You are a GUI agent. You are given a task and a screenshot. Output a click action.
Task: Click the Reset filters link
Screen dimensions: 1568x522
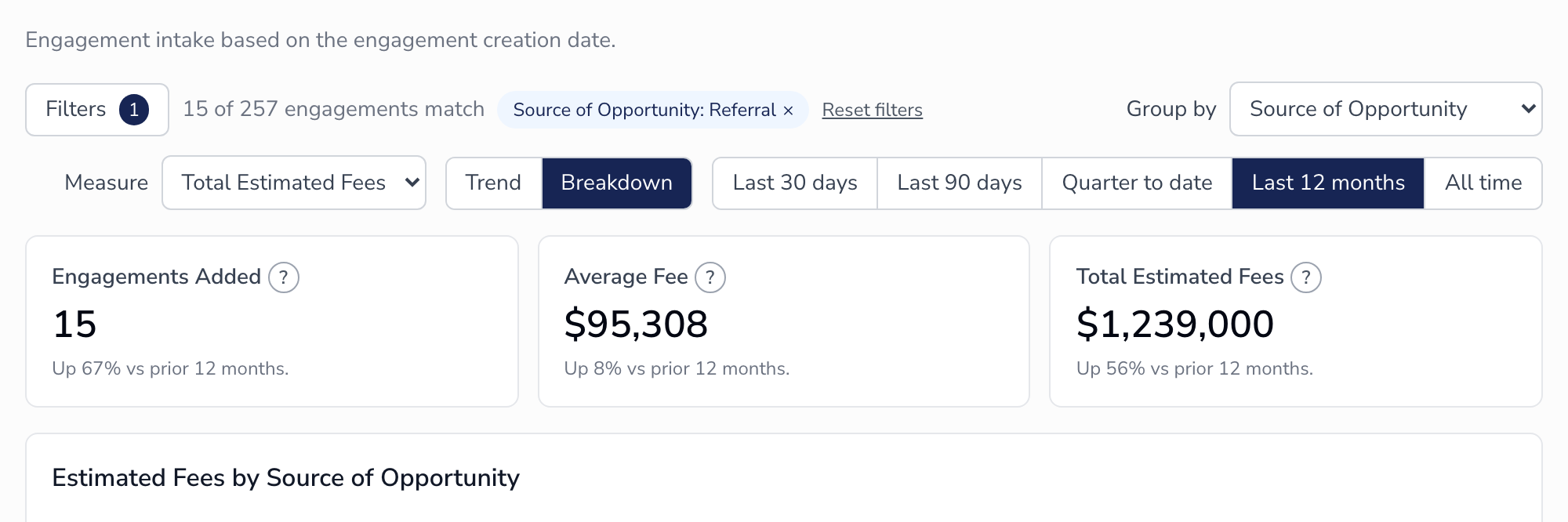pos(872,110)
